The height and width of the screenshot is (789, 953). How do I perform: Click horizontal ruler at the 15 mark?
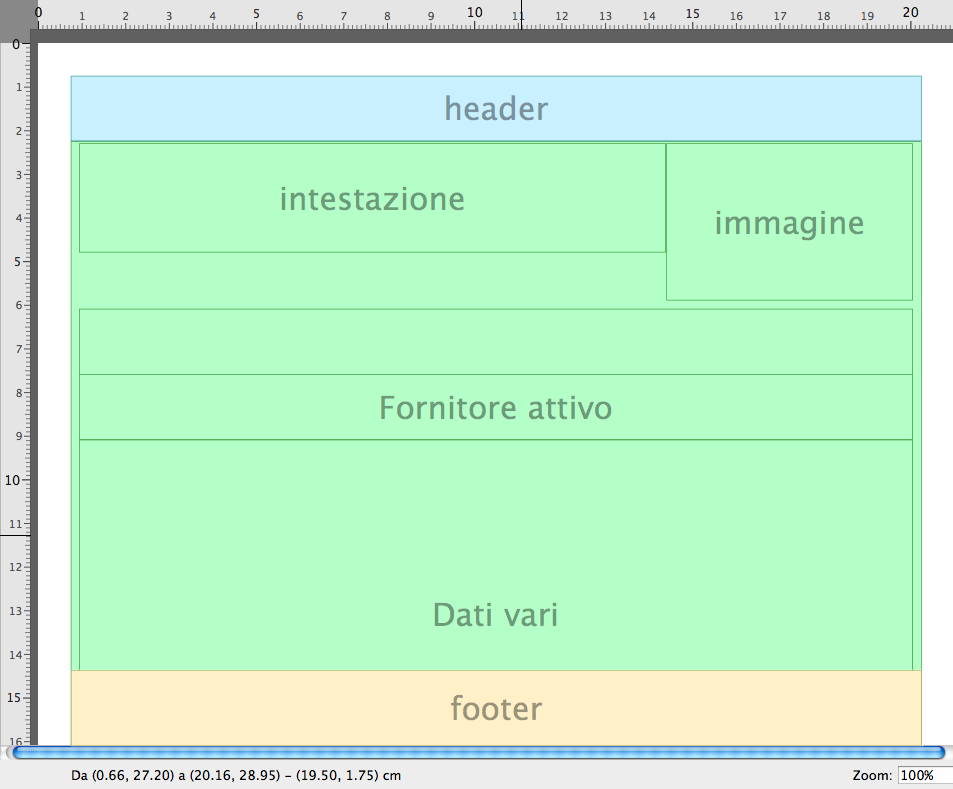pyautogui.click(x=692, y=14)
